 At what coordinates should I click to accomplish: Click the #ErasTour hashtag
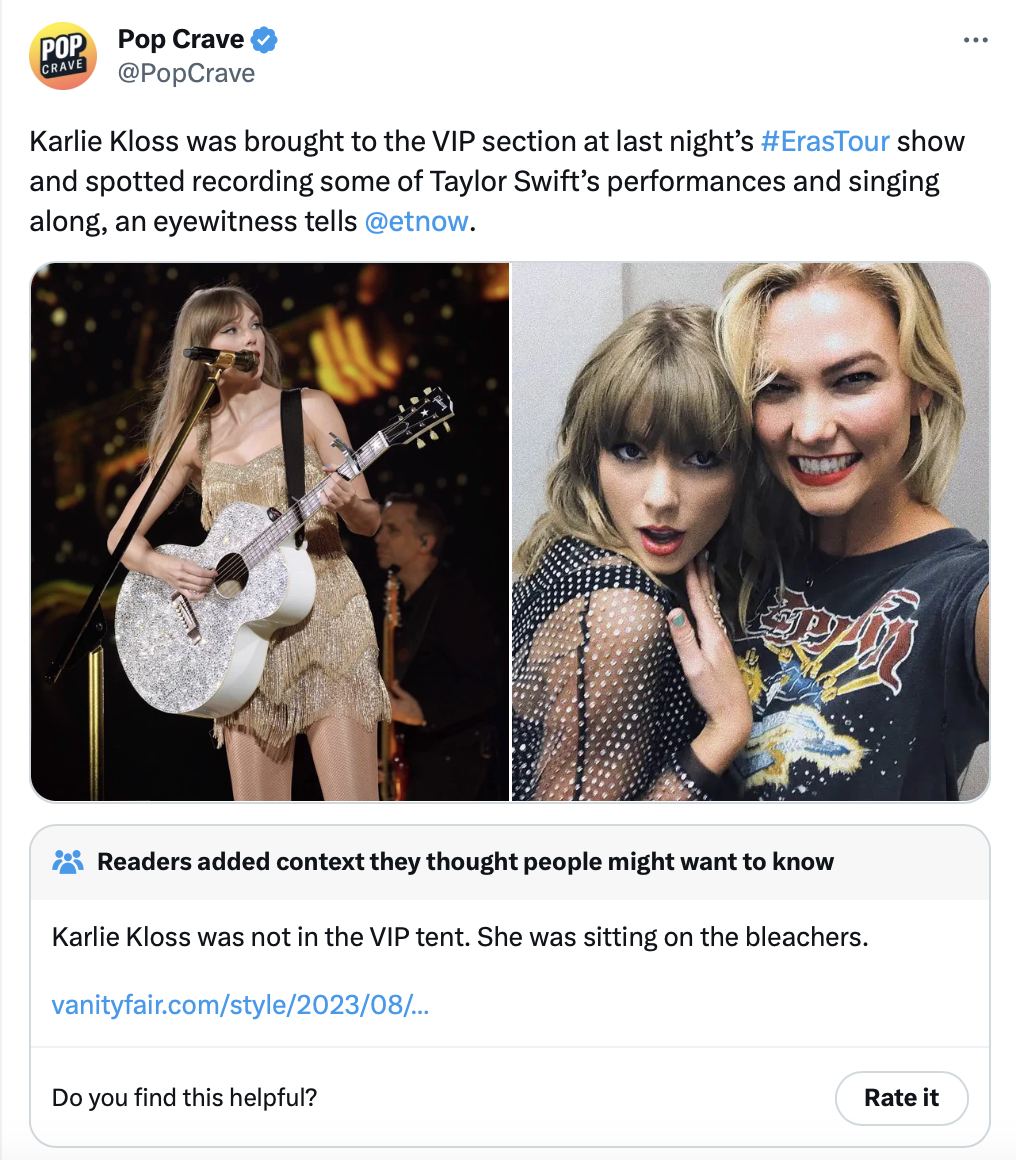pos(825,141)
